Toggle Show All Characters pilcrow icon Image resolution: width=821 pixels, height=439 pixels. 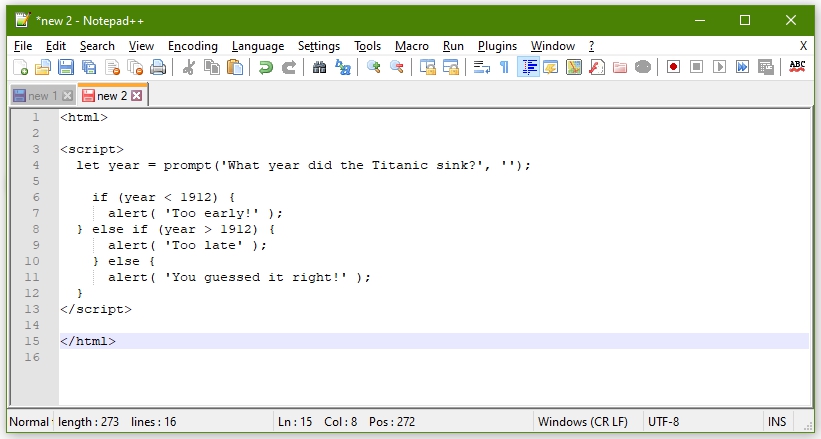point(504,67)
